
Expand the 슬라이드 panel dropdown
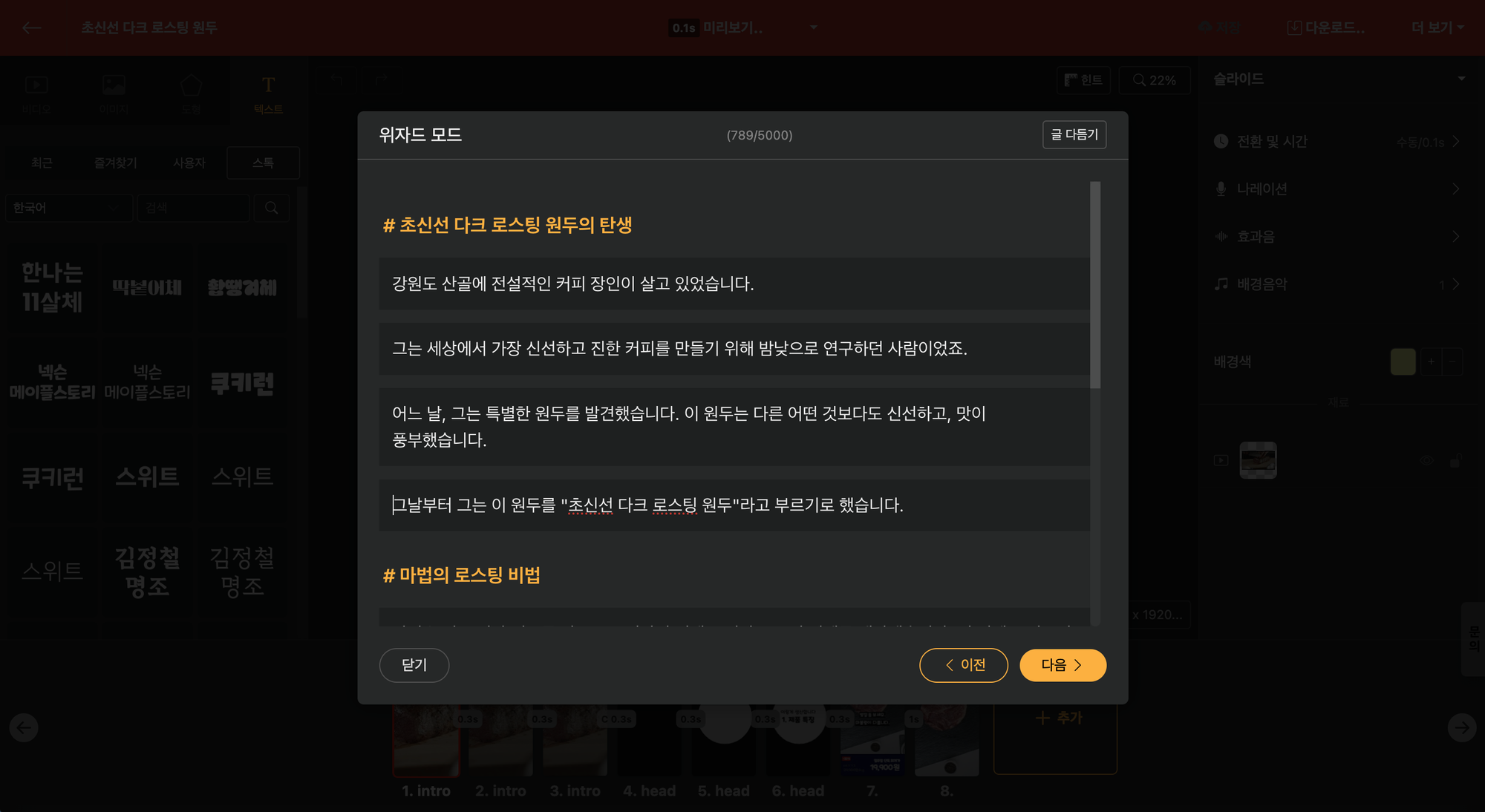1461,79
